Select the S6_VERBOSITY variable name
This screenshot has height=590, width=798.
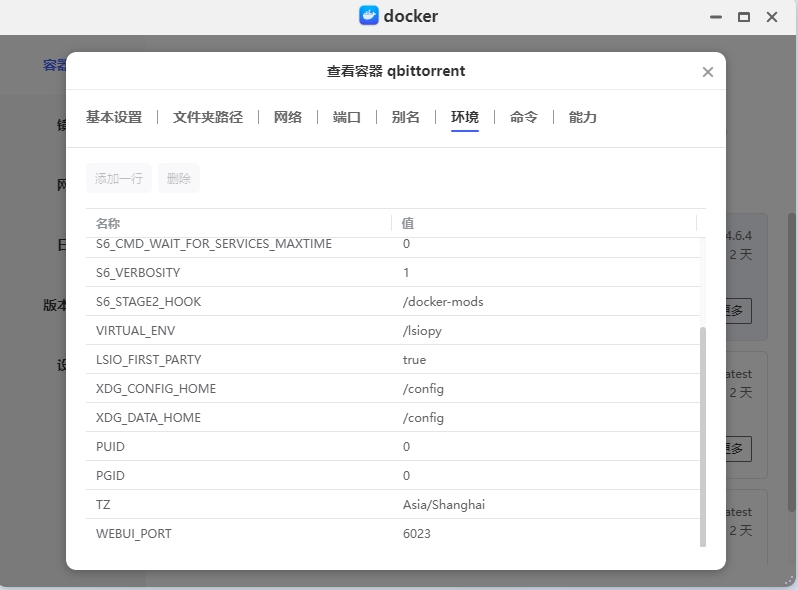(138, 273)
